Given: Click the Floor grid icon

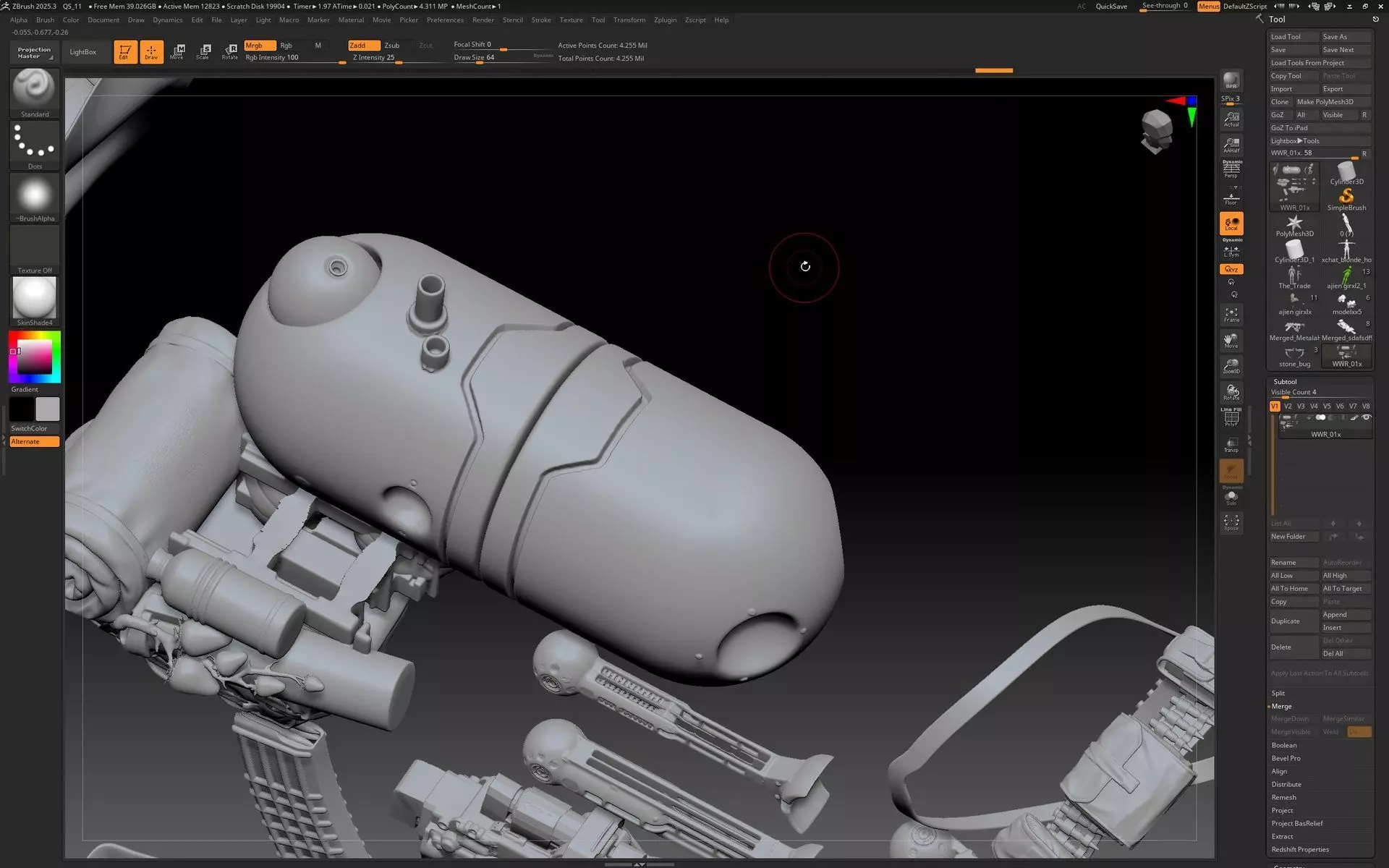Looking at the screenshot, I should click(1231, 197).
